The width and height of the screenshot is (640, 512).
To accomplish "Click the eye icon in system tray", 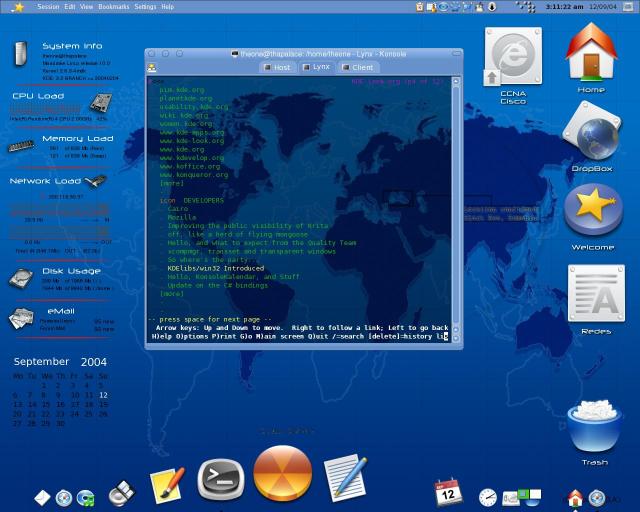I will pos(443,7).
